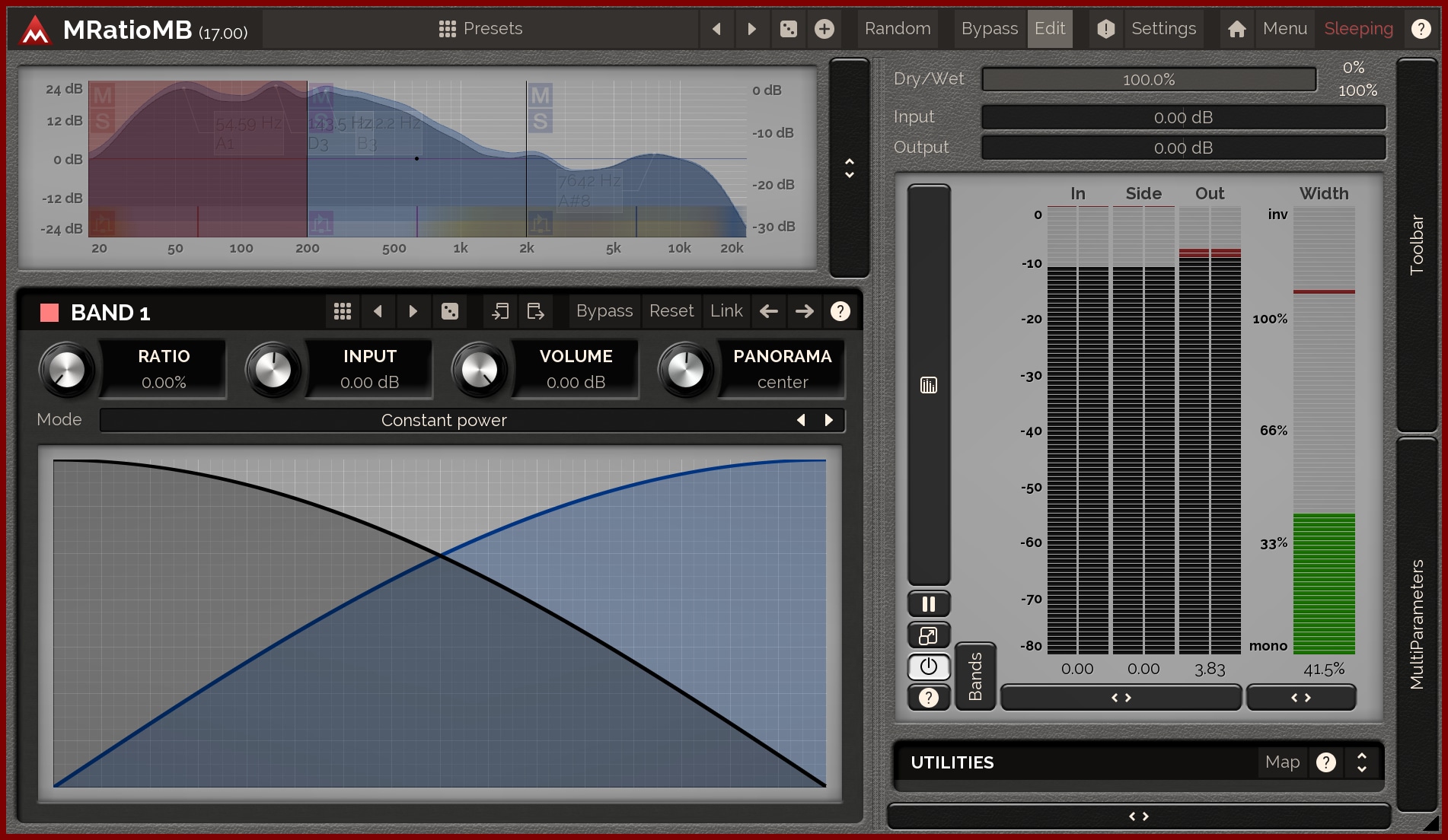
Task: Copy Band 1 settings icon
Action: tap(500, 311)
